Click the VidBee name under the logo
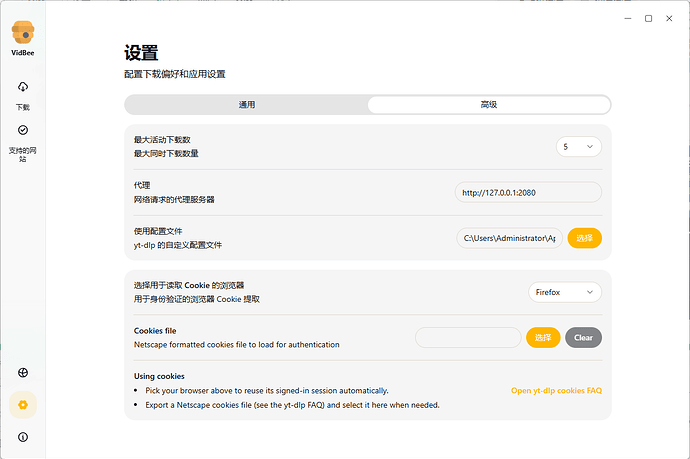The height and width of the screenshot is (459, 690). [23, 53]
